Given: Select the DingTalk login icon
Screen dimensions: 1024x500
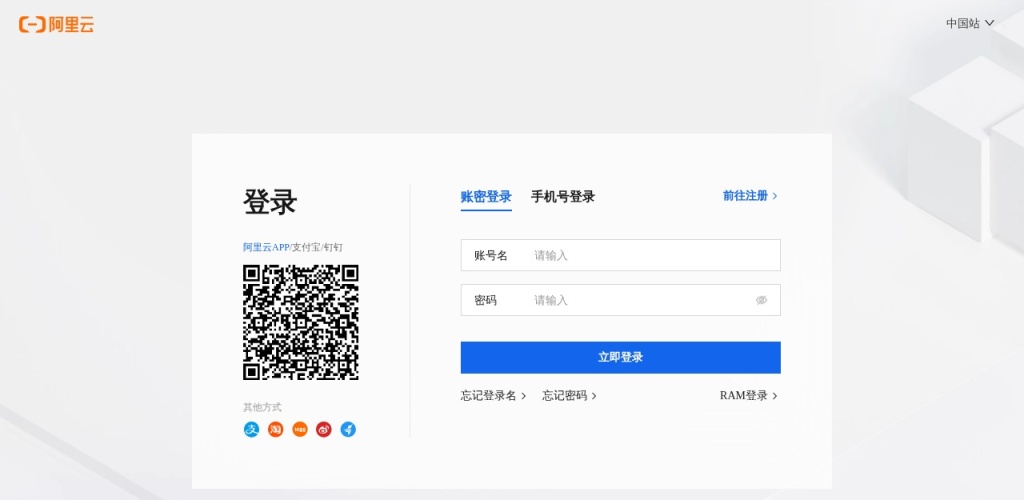Looking at the screenshot, I should tap(348, 430).
